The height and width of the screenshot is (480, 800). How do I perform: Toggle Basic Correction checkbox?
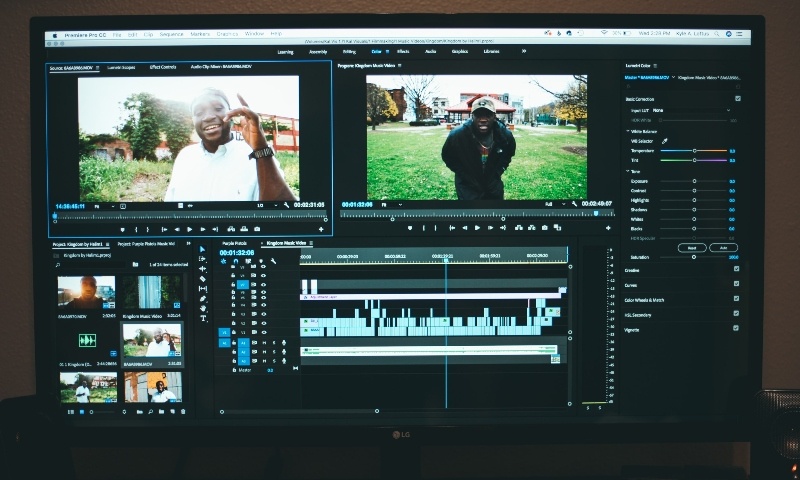click(x=738, y=98)
